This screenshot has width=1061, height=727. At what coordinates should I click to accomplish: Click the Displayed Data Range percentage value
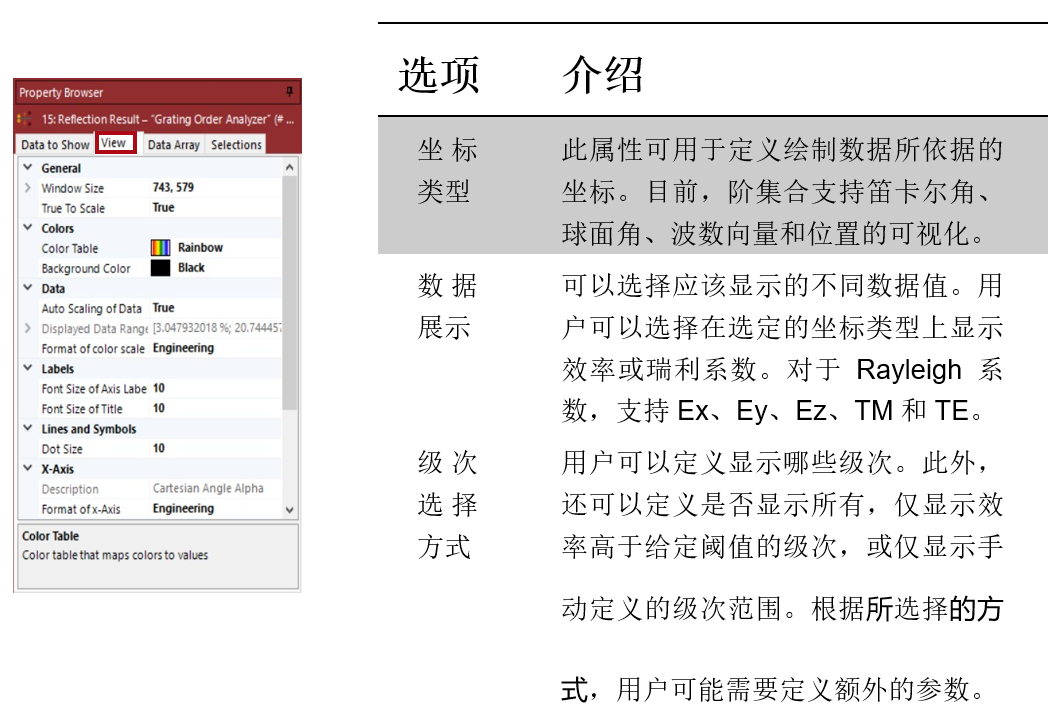pos(217,328)
